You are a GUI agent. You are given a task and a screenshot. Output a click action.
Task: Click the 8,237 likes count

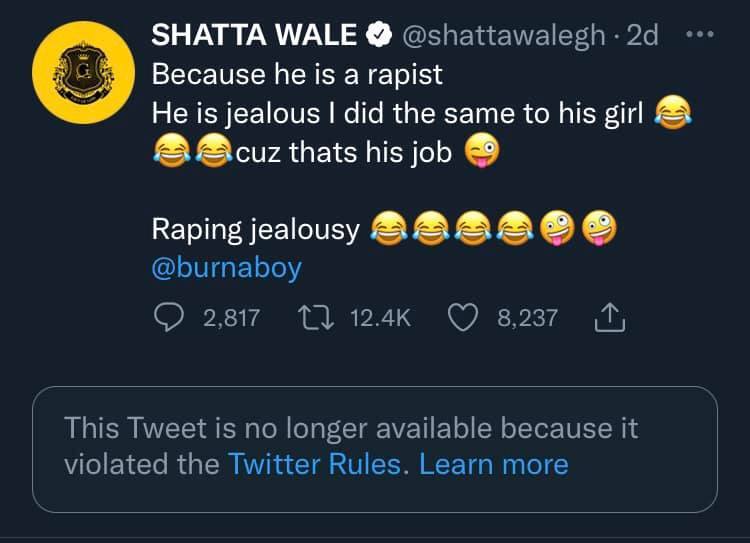point(527,318)
